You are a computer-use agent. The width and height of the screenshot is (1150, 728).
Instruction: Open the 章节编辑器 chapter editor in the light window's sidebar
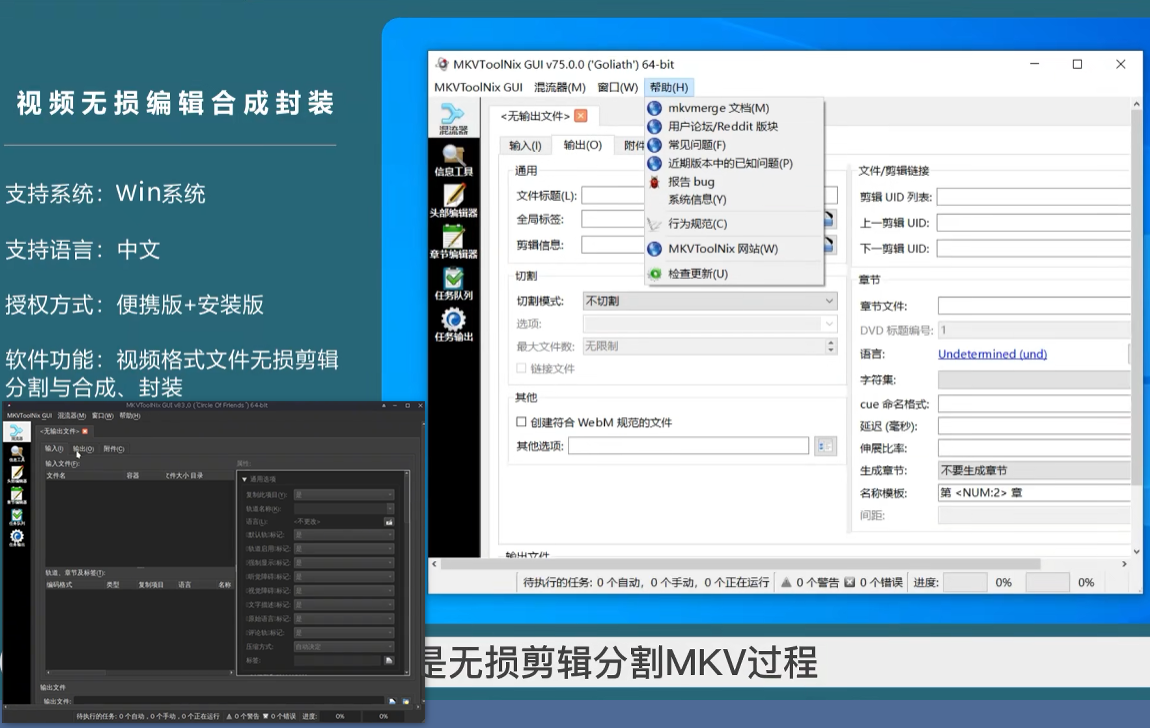(x=453, y=242)
